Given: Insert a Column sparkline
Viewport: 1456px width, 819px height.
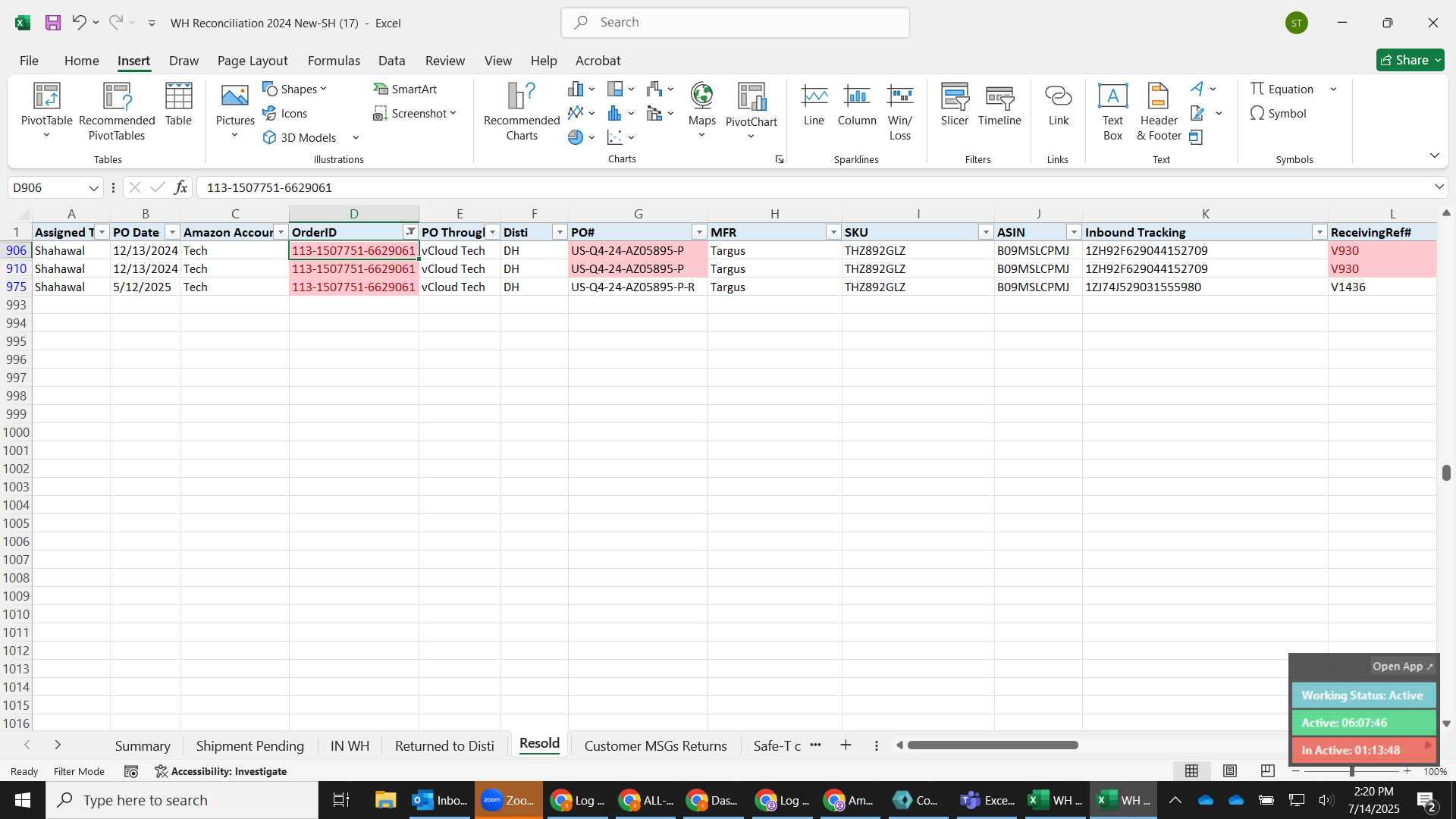Looking at the screenshot, I should pos(857,105).
